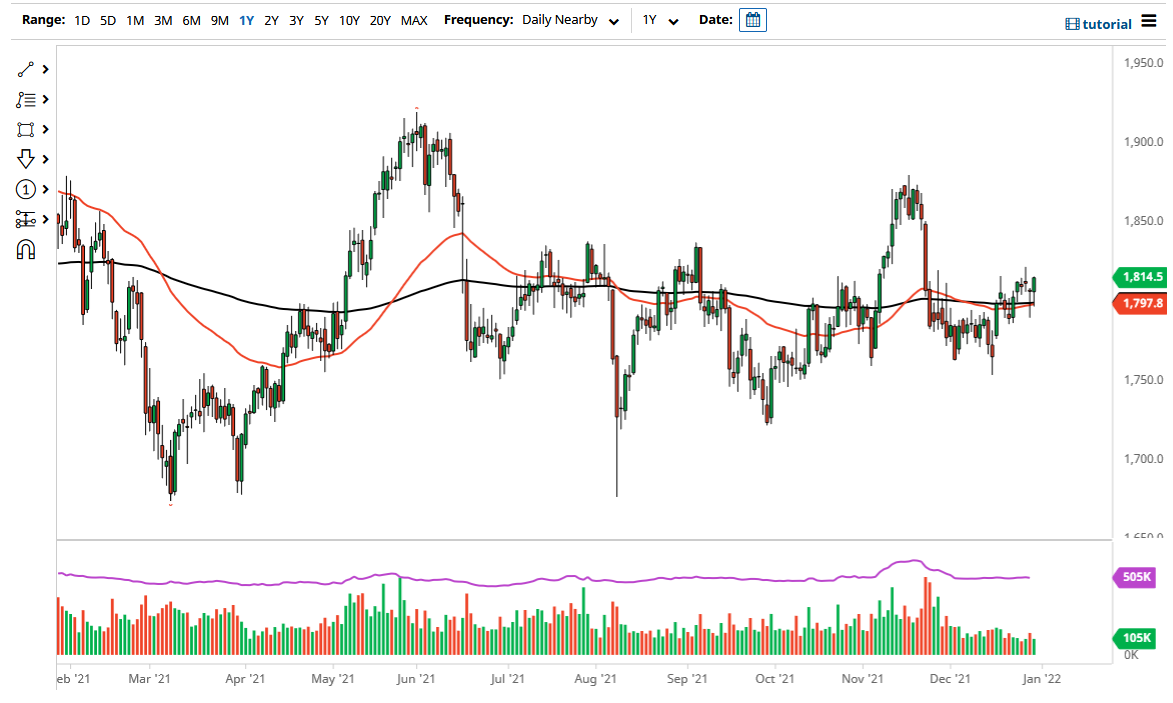Set range to 3M

tap(163, 20)
